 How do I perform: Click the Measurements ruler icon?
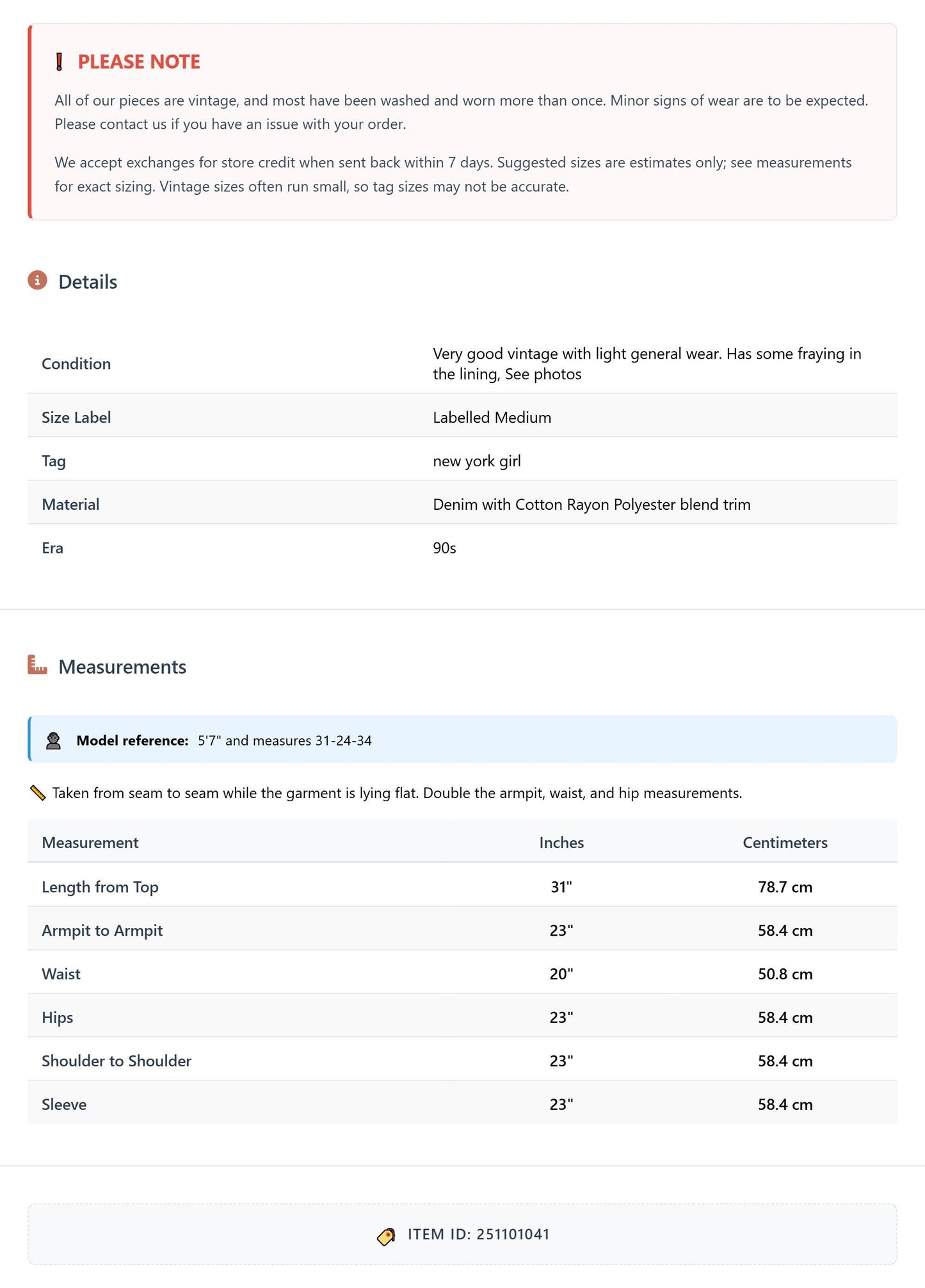pyautogui.click(x=37, y=665)
